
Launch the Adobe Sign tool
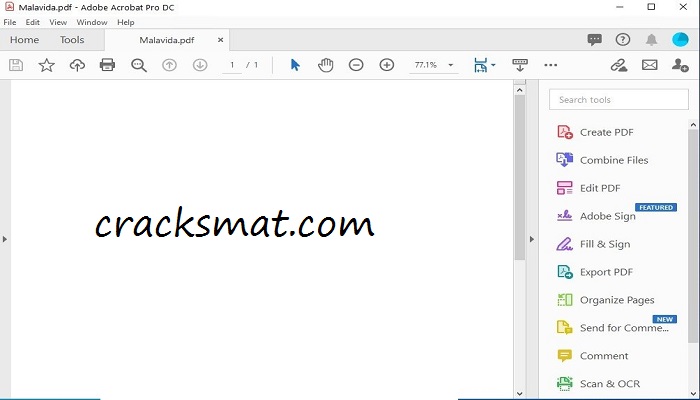pos(596,216)
